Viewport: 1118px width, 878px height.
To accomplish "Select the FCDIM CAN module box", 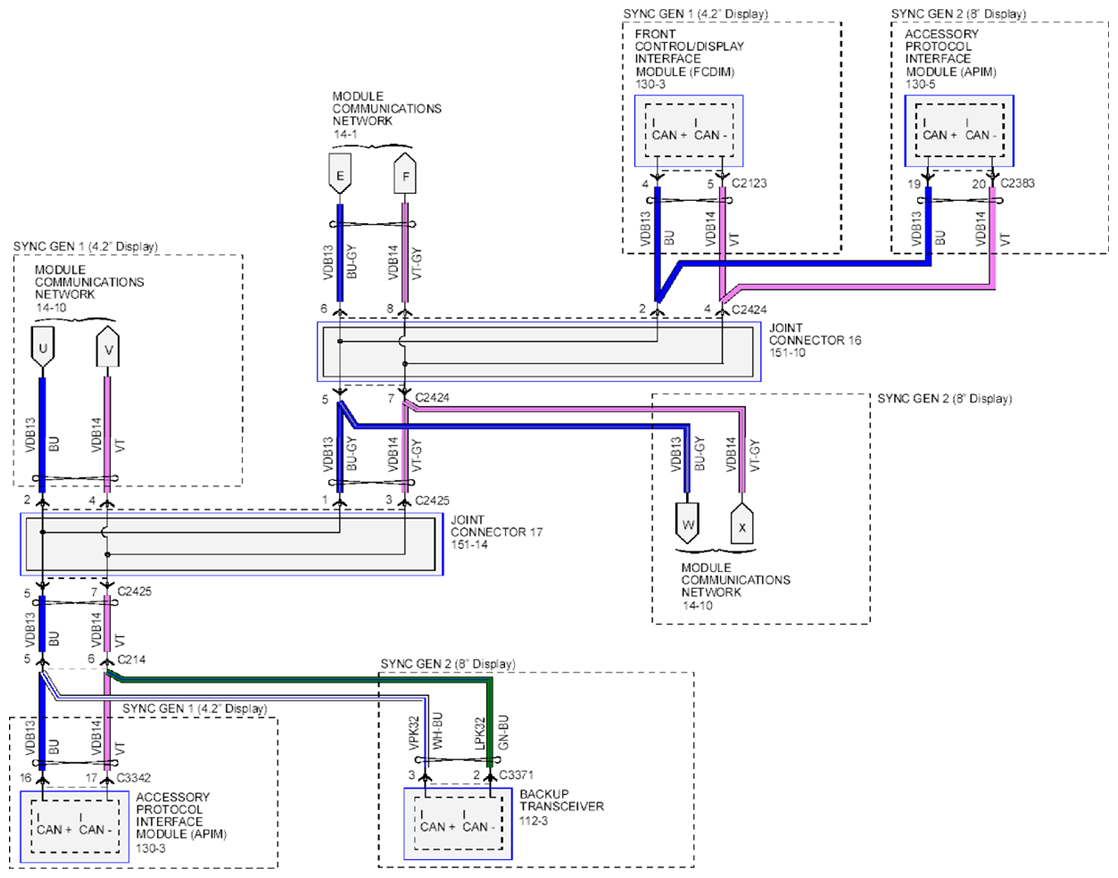I will (x=689, y=131).
